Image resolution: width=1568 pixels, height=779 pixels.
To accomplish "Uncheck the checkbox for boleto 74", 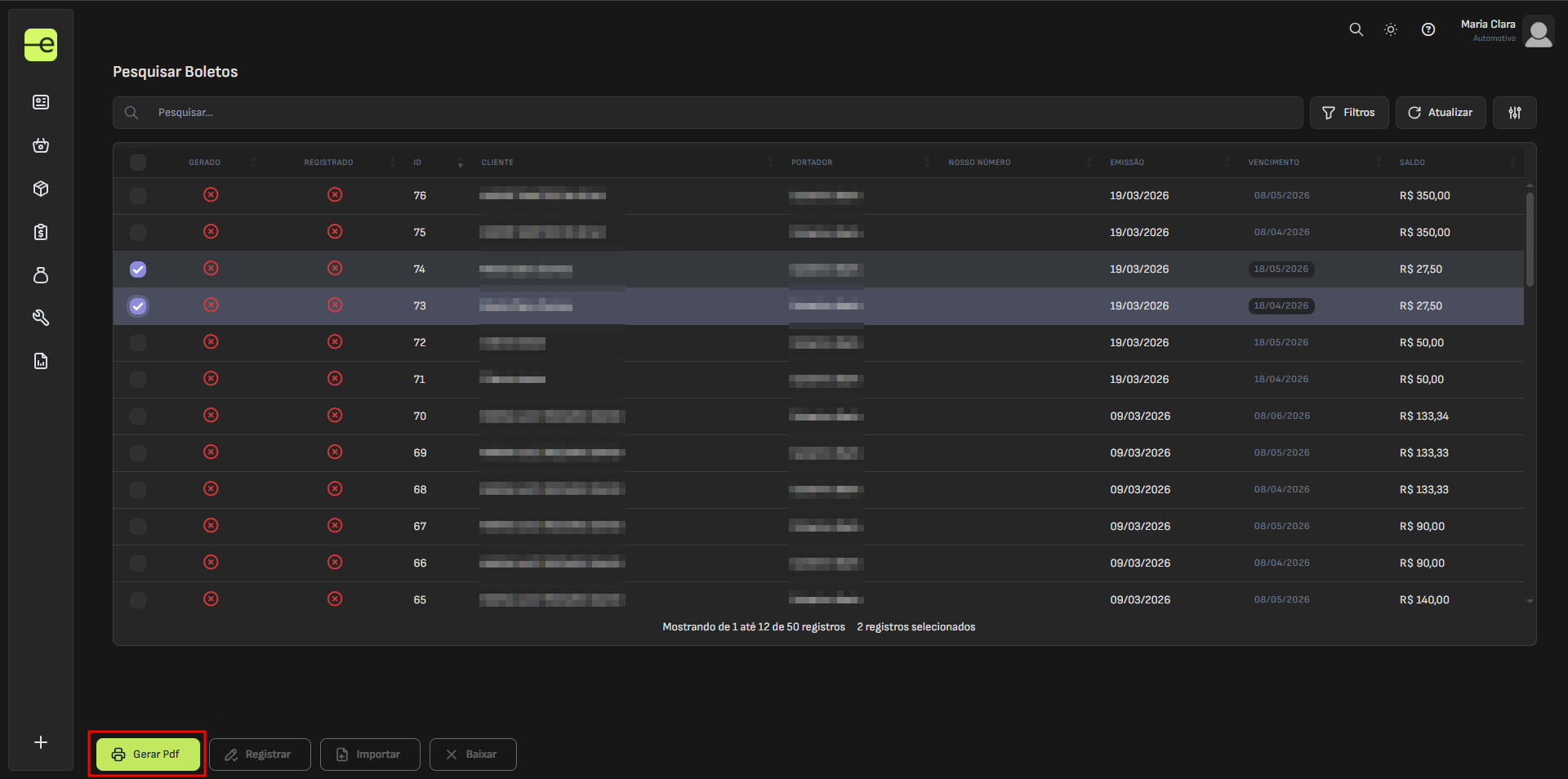I will tap(138, 269).
